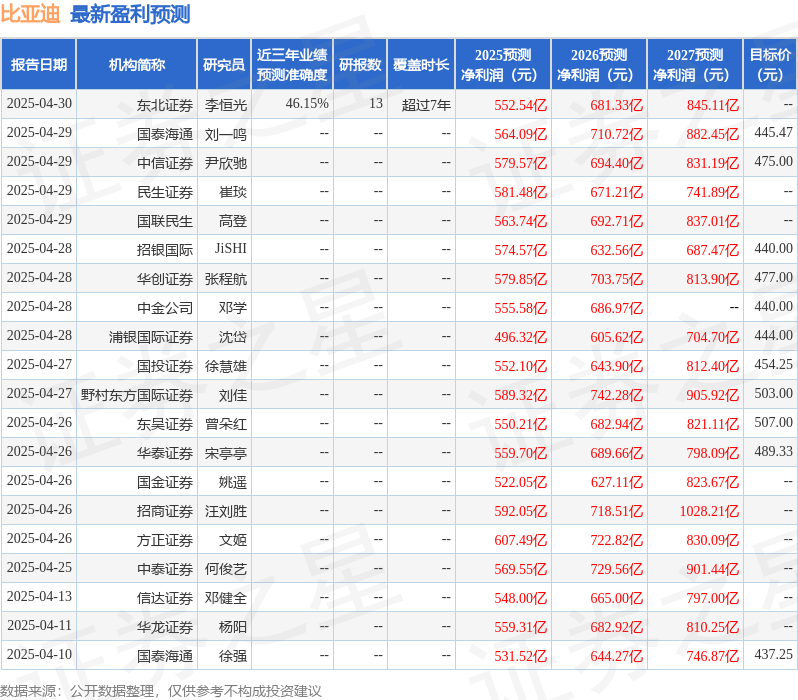Click 552.54亿 profit forecast
The width and height of the screenshot is (798, 700).
click(521, 105)
